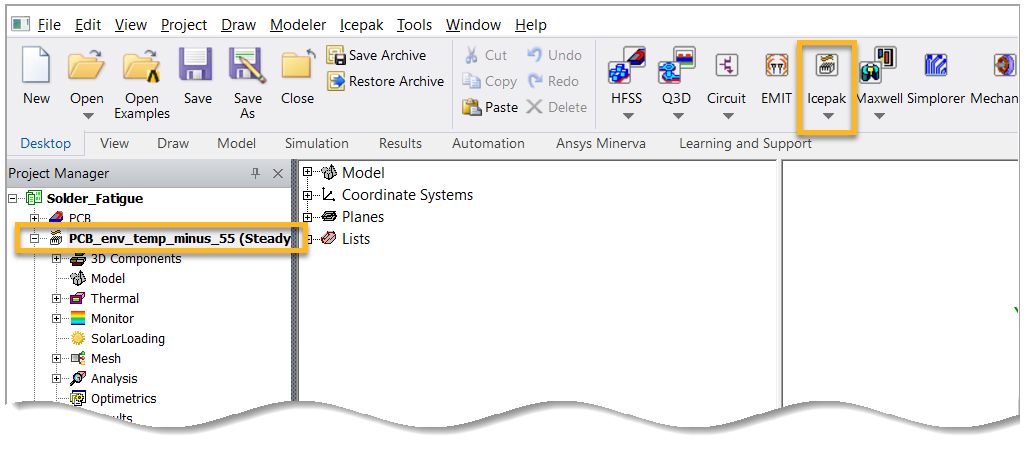Viewport: 1027px width, 464px height.
Task: Switch to the Simulation ribbon tab
Action: 316,144
